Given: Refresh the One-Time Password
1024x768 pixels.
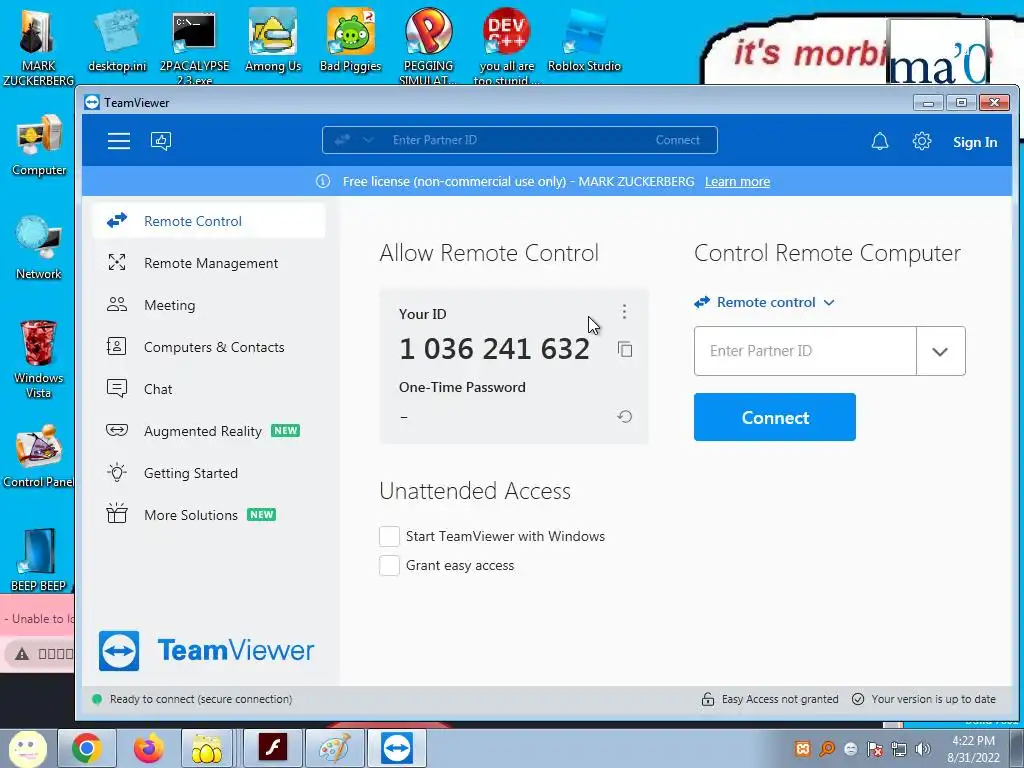Looking at the screenshot, I should (x=625, y=417).
